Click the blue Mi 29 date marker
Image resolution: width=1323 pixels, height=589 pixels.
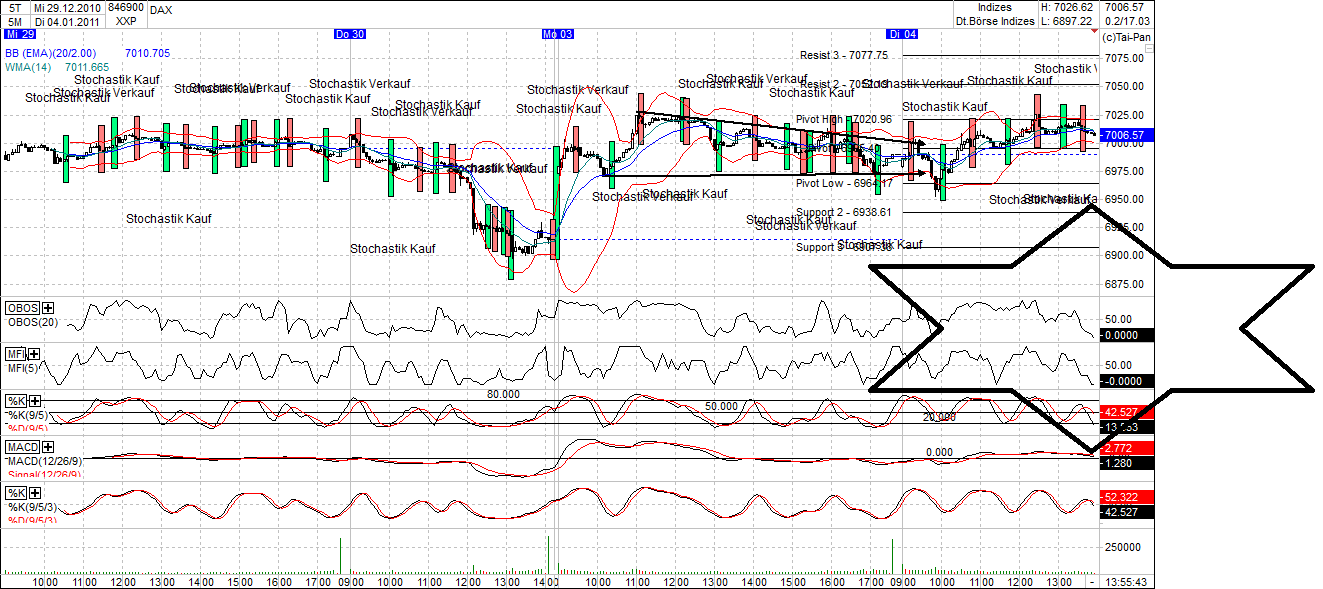18,33
